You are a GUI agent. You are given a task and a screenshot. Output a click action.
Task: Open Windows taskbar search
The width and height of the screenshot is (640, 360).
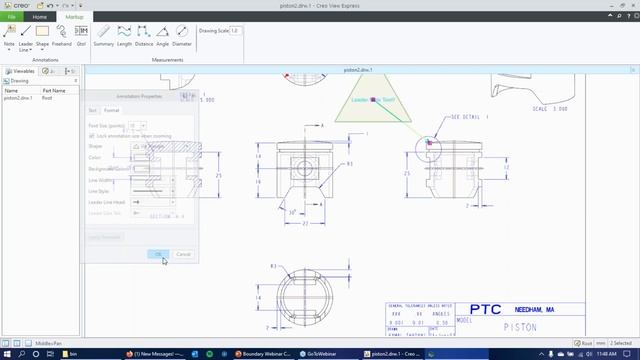click(x=22, y=354)
